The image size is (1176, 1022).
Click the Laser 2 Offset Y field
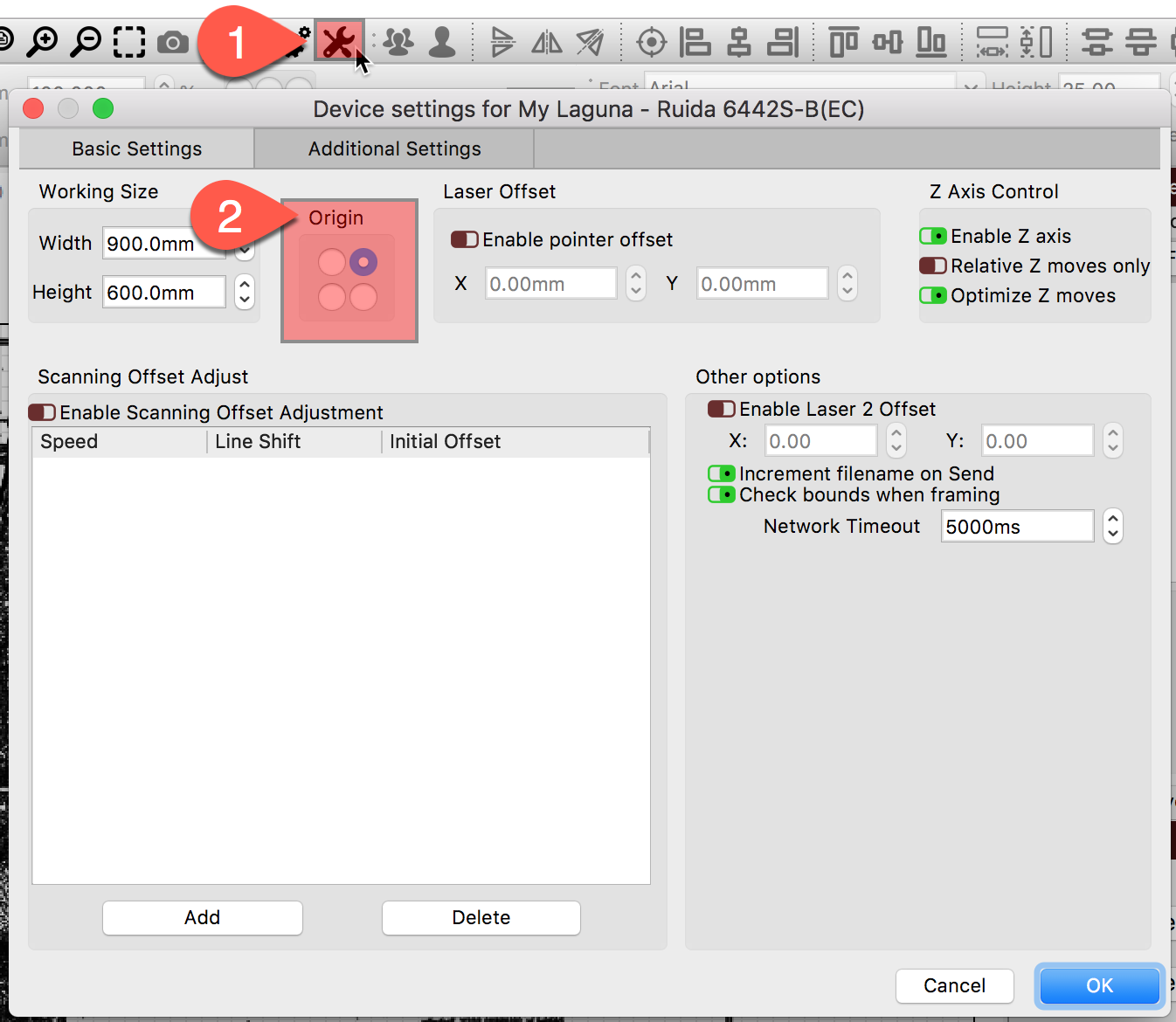1038,440
